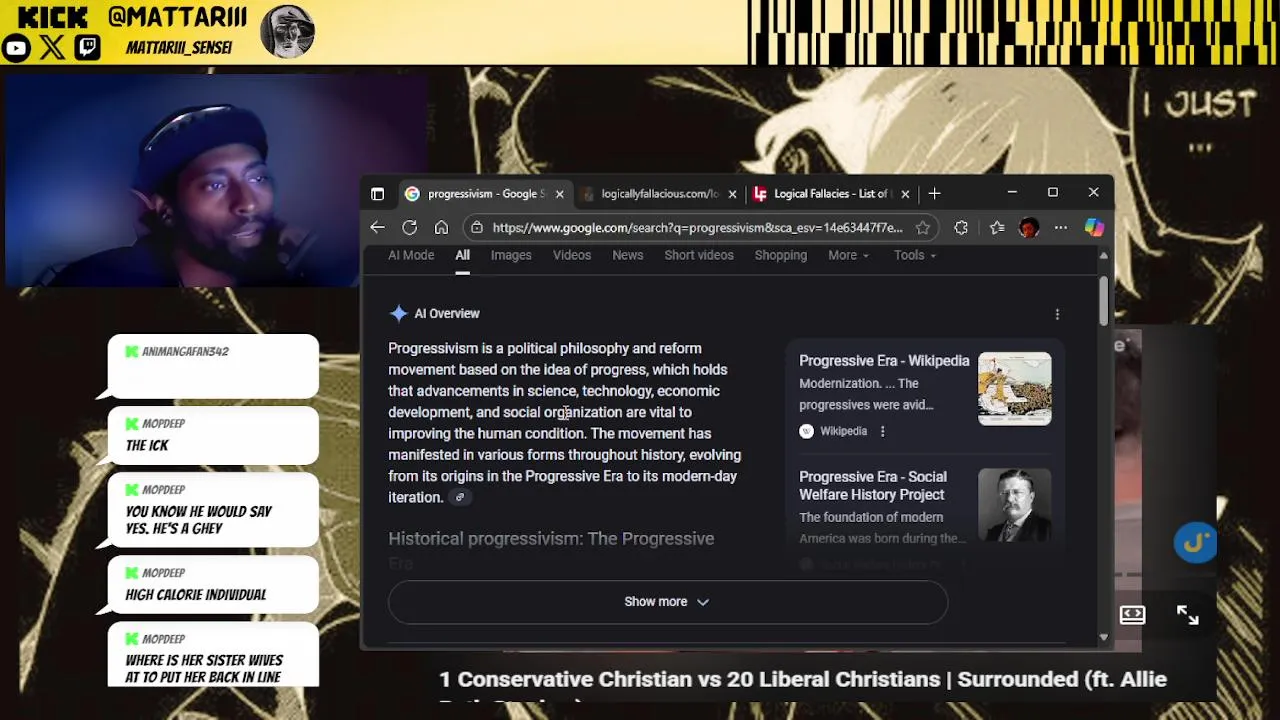Viewport: 1280px width, 720px height.
Task: Click the AI Overview sparkle icon
Action: pos(398,314)
